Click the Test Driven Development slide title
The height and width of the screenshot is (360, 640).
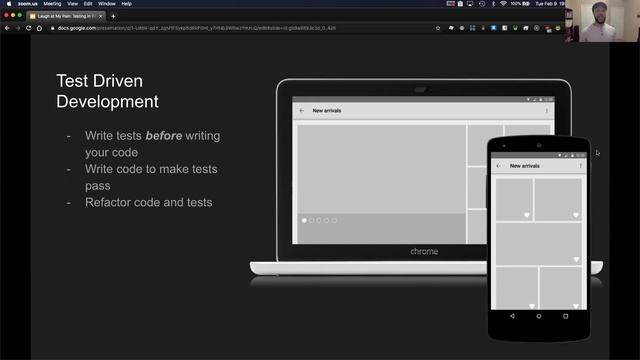tap(107, 91)
